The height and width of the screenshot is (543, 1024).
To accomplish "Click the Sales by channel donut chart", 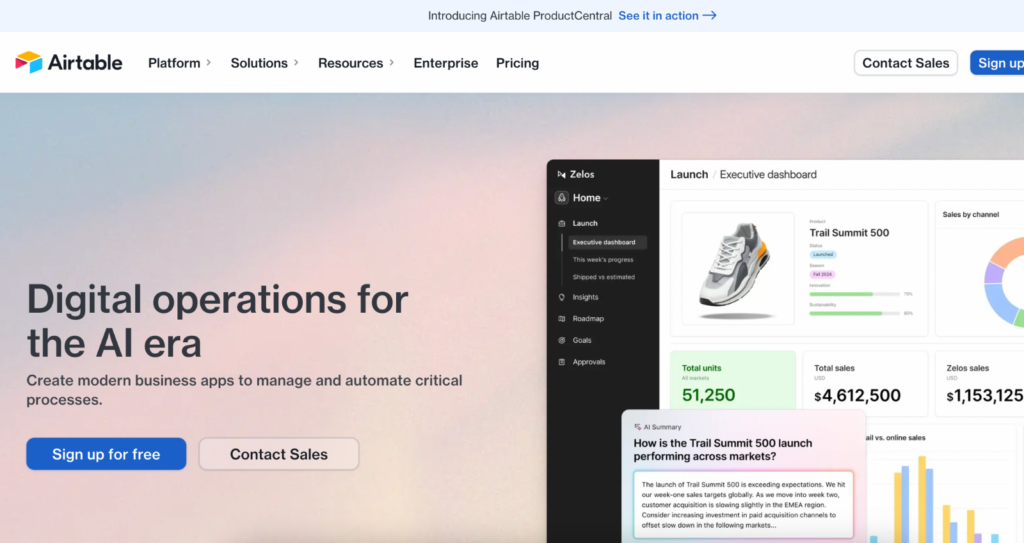I will 1004,282.
